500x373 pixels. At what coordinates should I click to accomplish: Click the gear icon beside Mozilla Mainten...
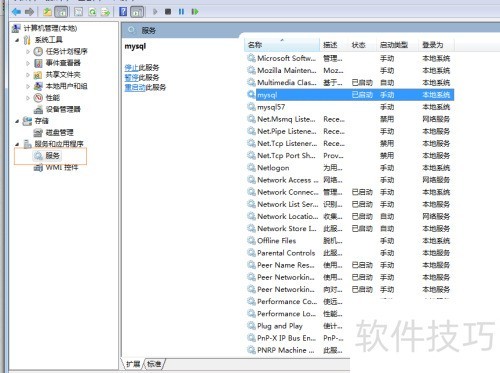tap(251, 70)
